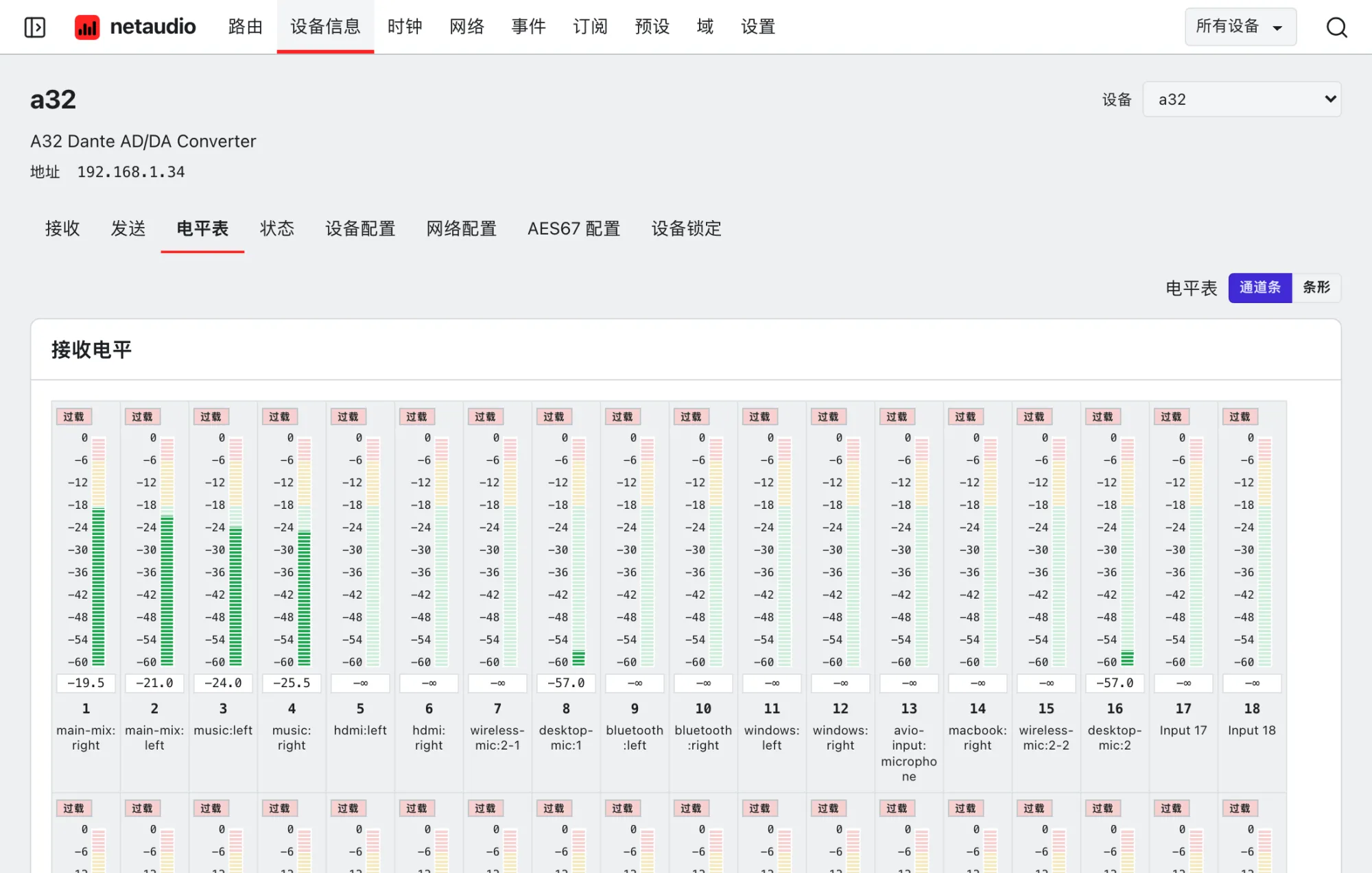The image size is (1372, 873).
Task: Toggle the sidebar panel icon
Action: 35,27
